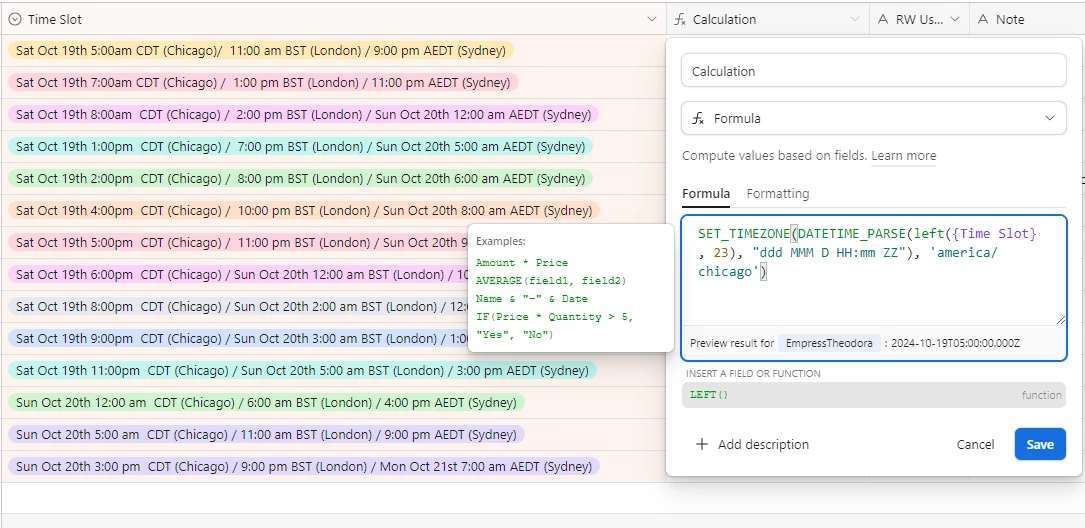This screenshot has height=528, width=1085.
Task: Insert the LEFT() function suggestion
Action: 873,395
